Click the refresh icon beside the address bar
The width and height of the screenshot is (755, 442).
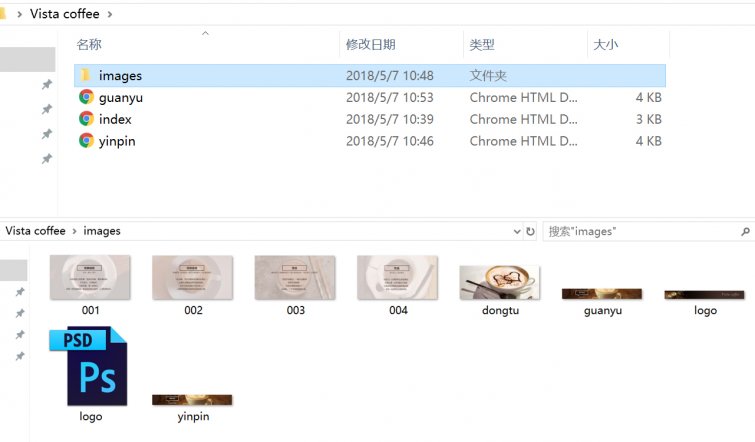click(530, 232)
